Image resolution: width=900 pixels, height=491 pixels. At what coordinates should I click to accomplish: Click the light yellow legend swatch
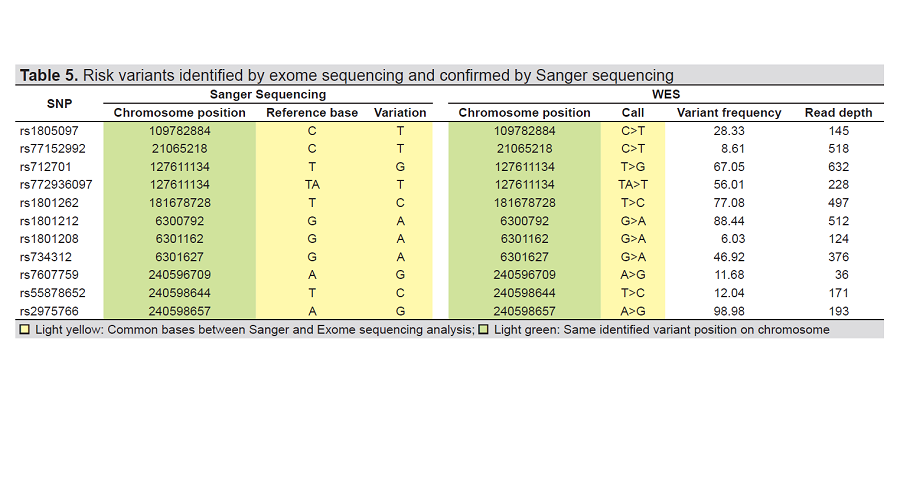(x=25, y=330)
